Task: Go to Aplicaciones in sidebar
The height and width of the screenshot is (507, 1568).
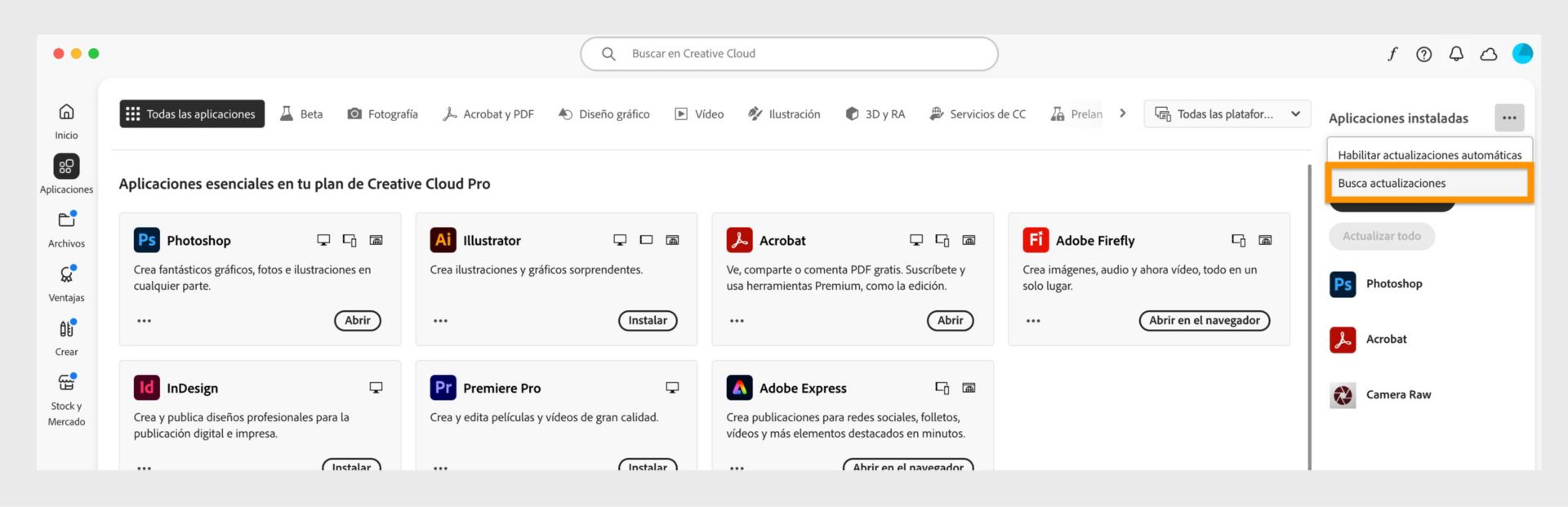Action: tap(66, 175)
